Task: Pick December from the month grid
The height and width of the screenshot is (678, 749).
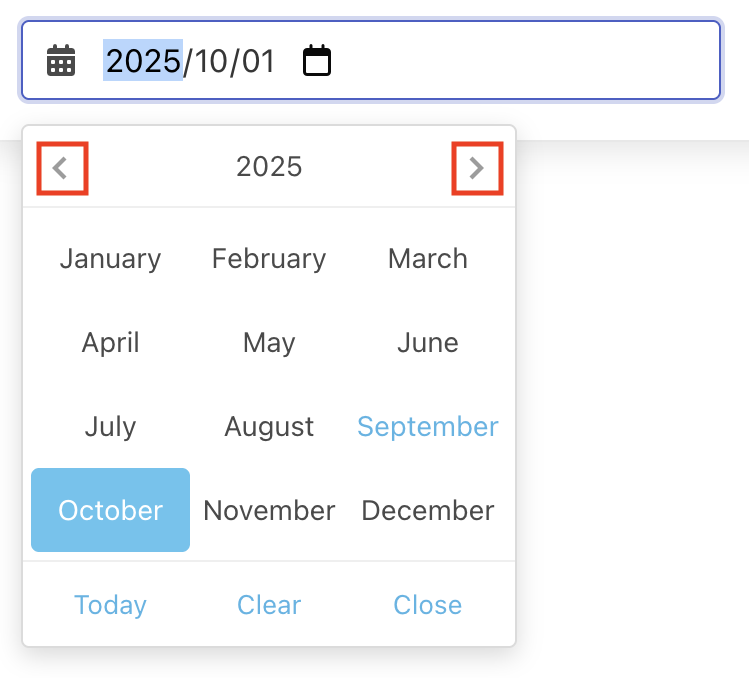Action: point(428,510)
